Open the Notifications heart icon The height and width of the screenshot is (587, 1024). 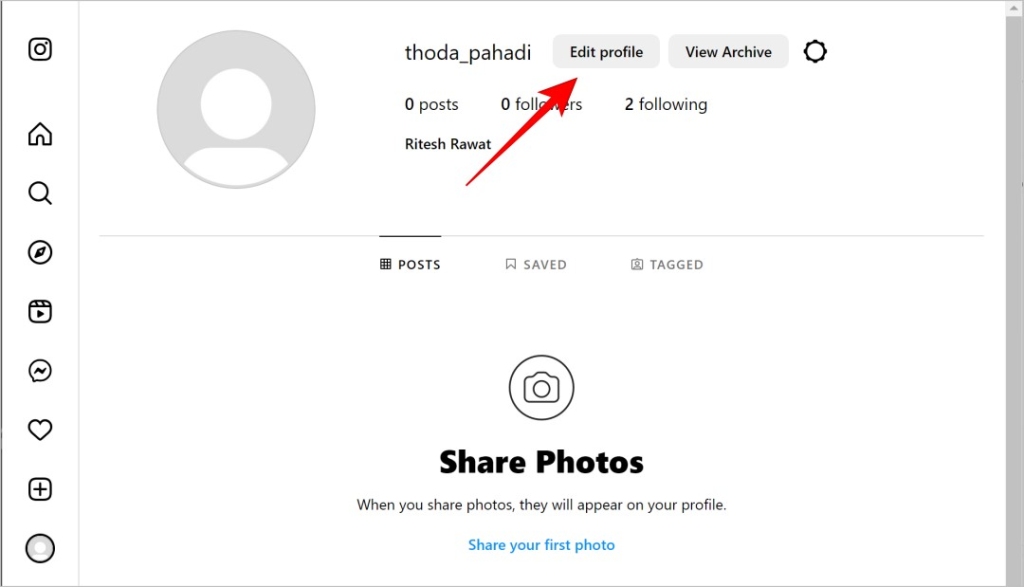[x=40, y=430]
